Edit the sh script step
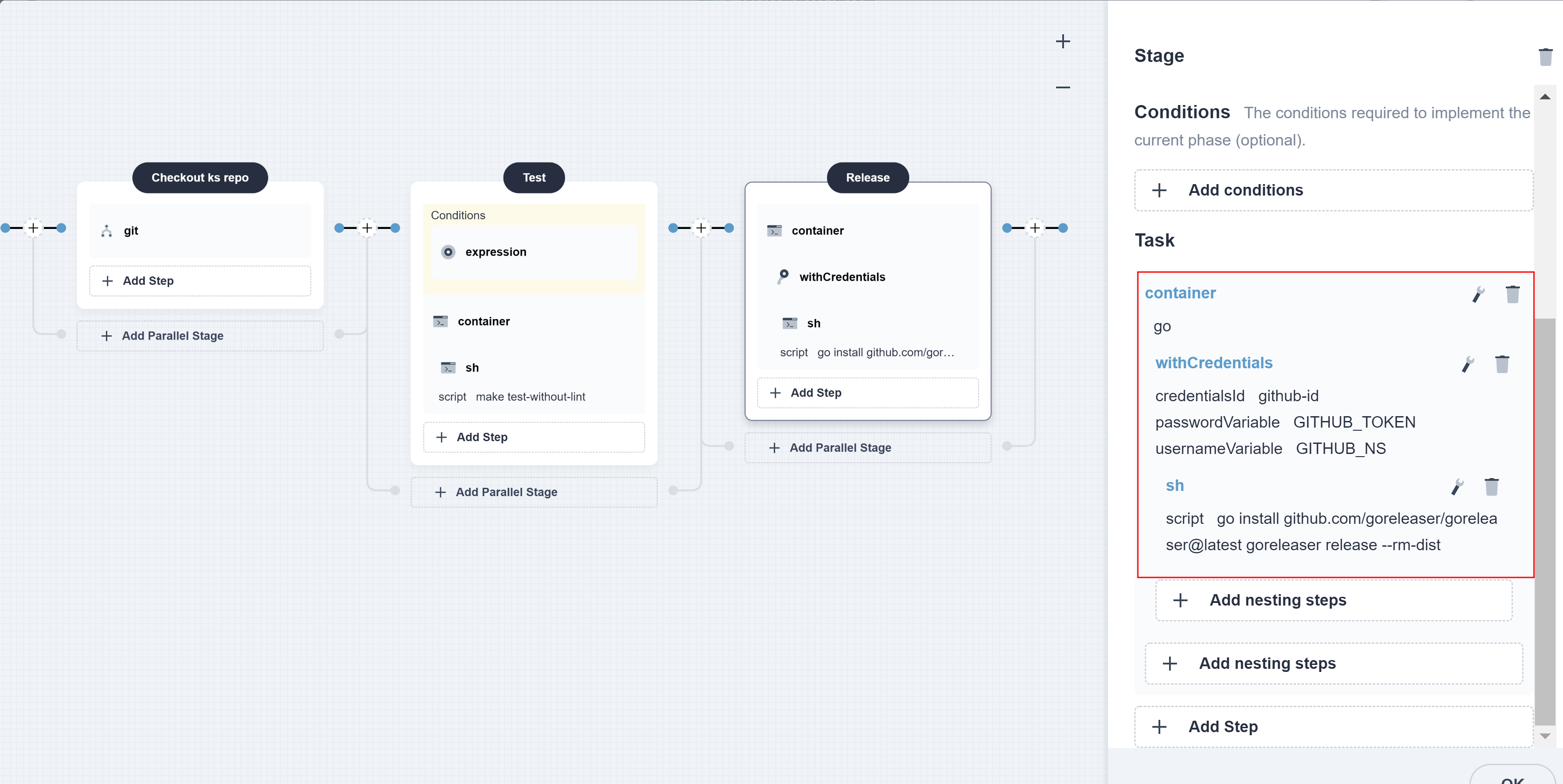This screenshot has width=1563, height=784. pos(1457,486)
